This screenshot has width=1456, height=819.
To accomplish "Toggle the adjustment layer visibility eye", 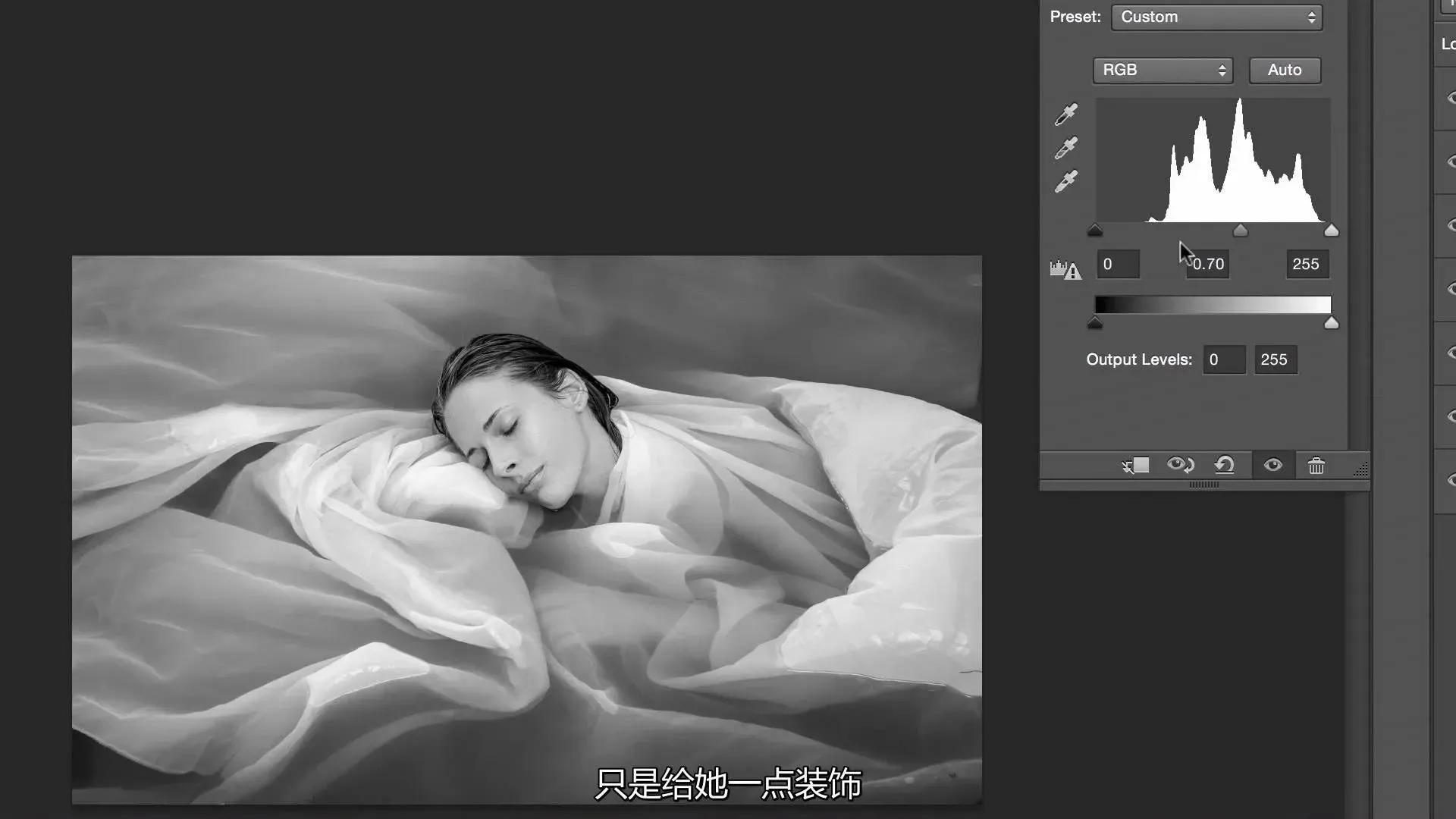I will [1273, 466].
